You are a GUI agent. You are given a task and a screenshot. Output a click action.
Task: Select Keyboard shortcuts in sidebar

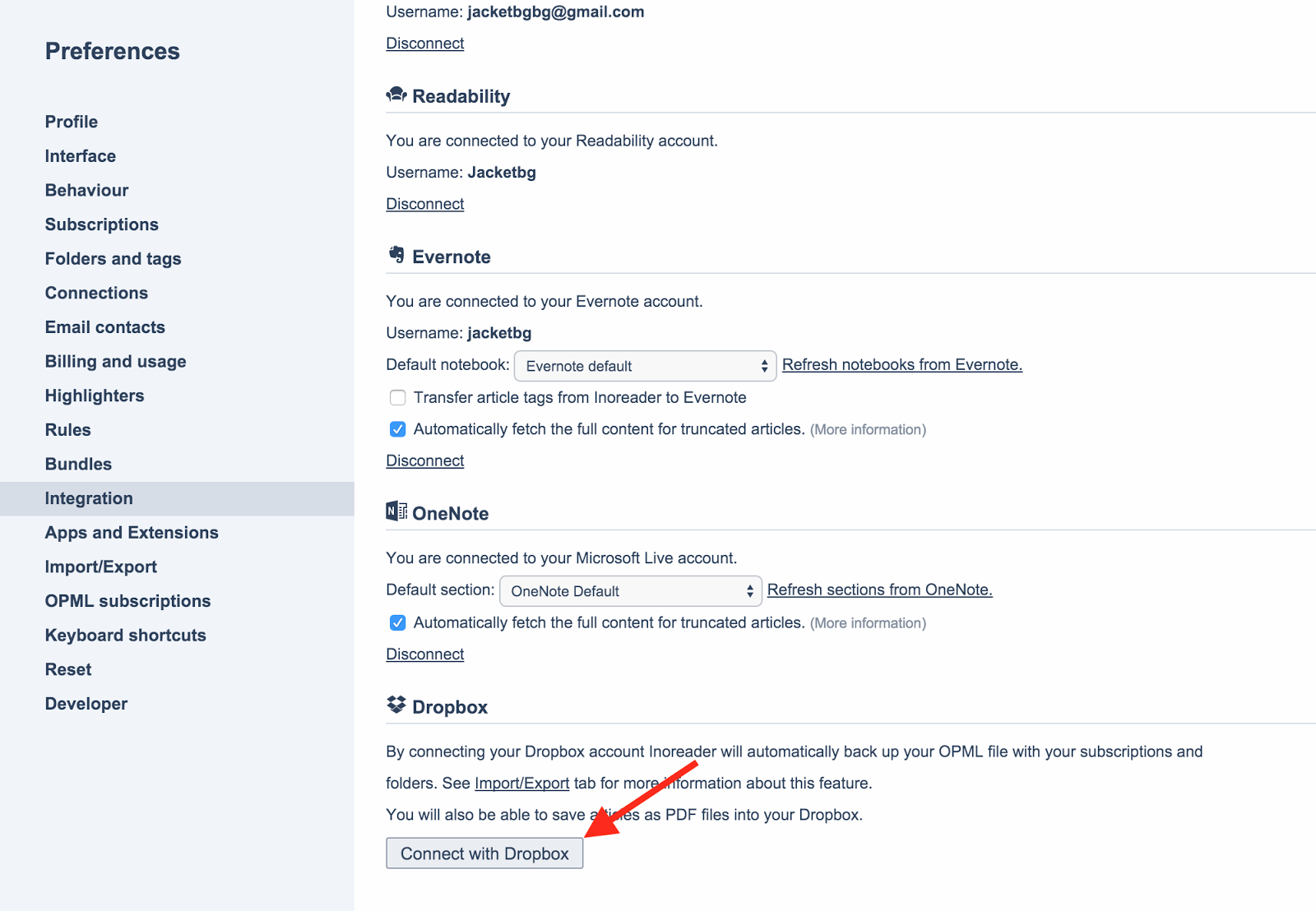pyautogui.click(x=125, y=636)
